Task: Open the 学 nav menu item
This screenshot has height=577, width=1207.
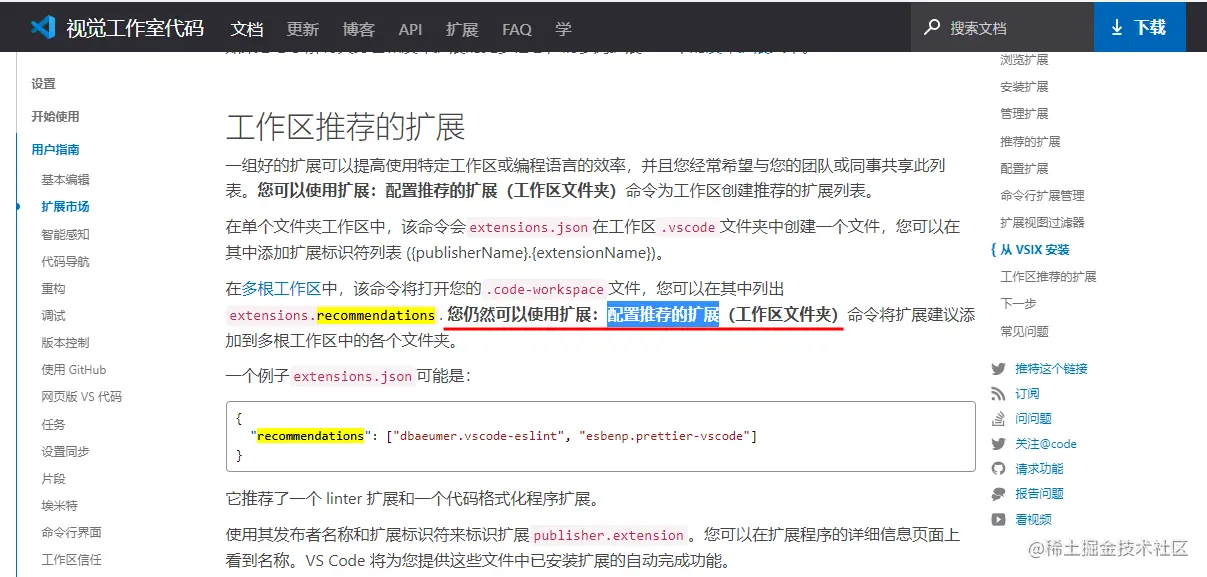Action: point(564,29)
